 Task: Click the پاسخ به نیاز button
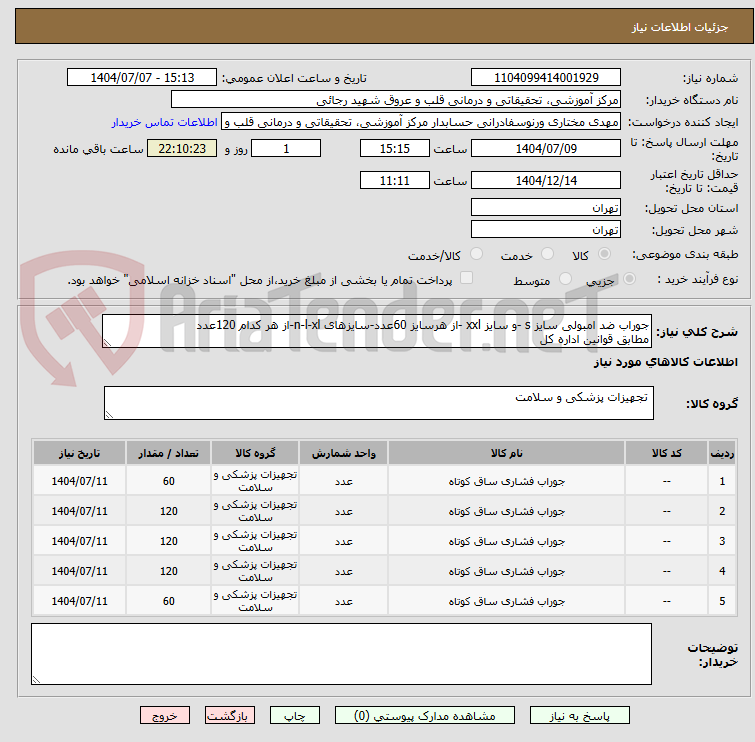[x=579, y=716]
